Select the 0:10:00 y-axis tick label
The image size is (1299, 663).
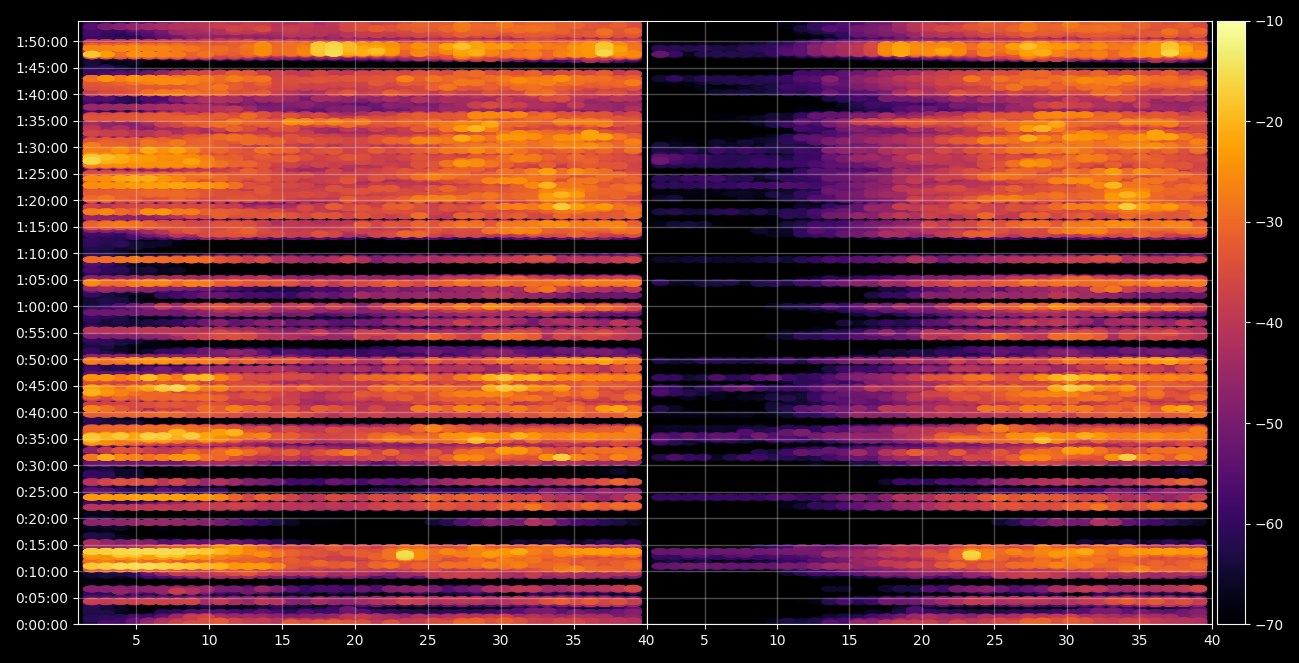pos(43,572)
